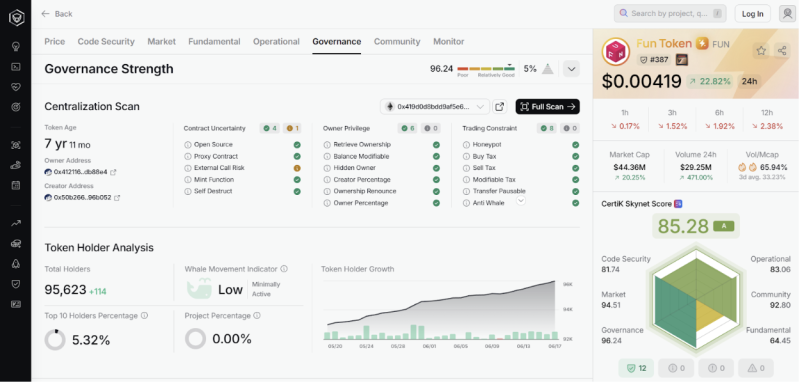800x390 pixels.
Task: Open the lightbulb icon in sidebar
Action: point(16,46)
